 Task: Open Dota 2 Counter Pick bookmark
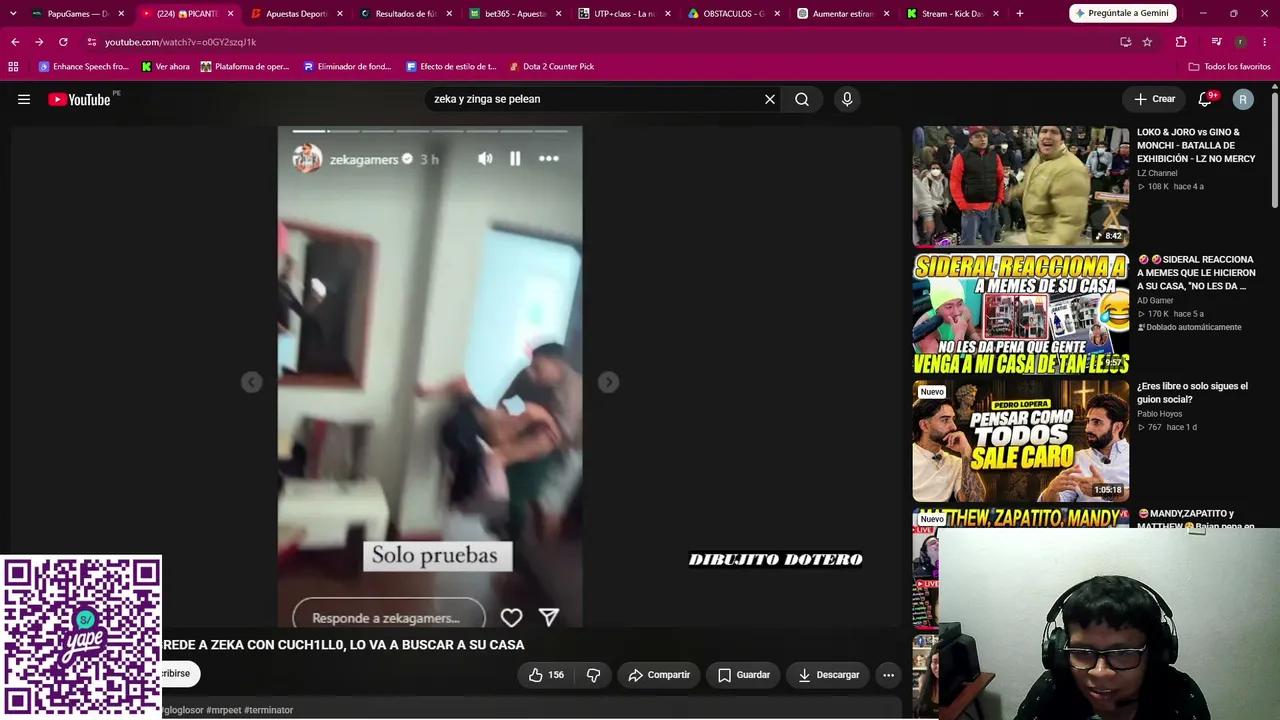pos(551,67)
